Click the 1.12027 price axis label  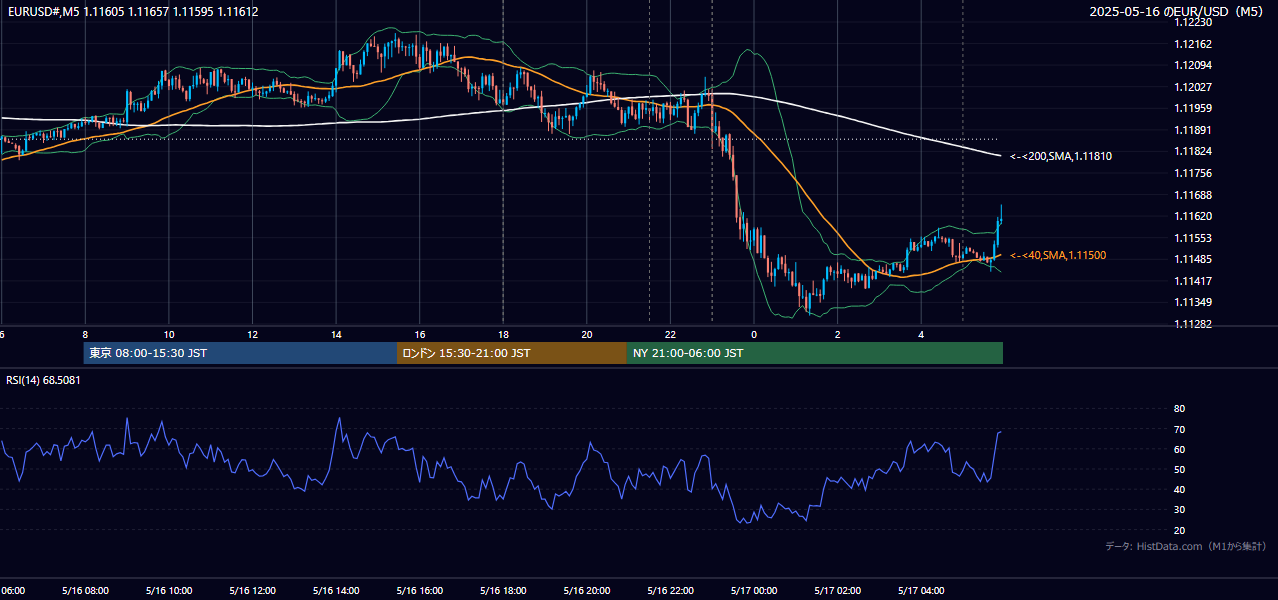click(x=1193, y=87)
